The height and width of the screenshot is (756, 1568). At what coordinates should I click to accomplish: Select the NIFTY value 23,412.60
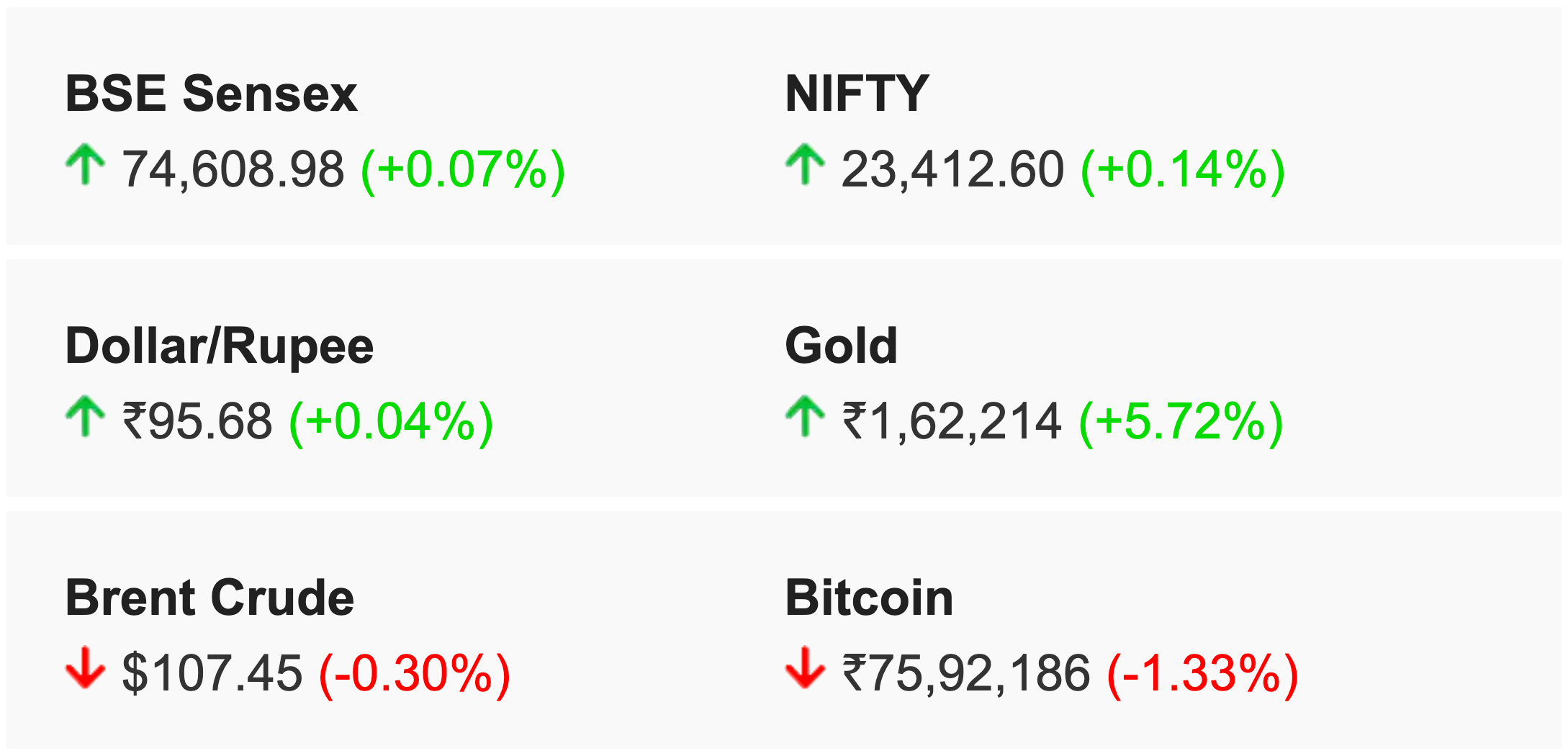click(x=953, y=170)
